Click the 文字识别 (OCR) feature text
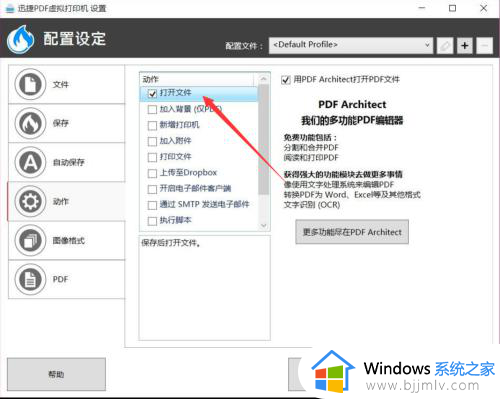 312,205
